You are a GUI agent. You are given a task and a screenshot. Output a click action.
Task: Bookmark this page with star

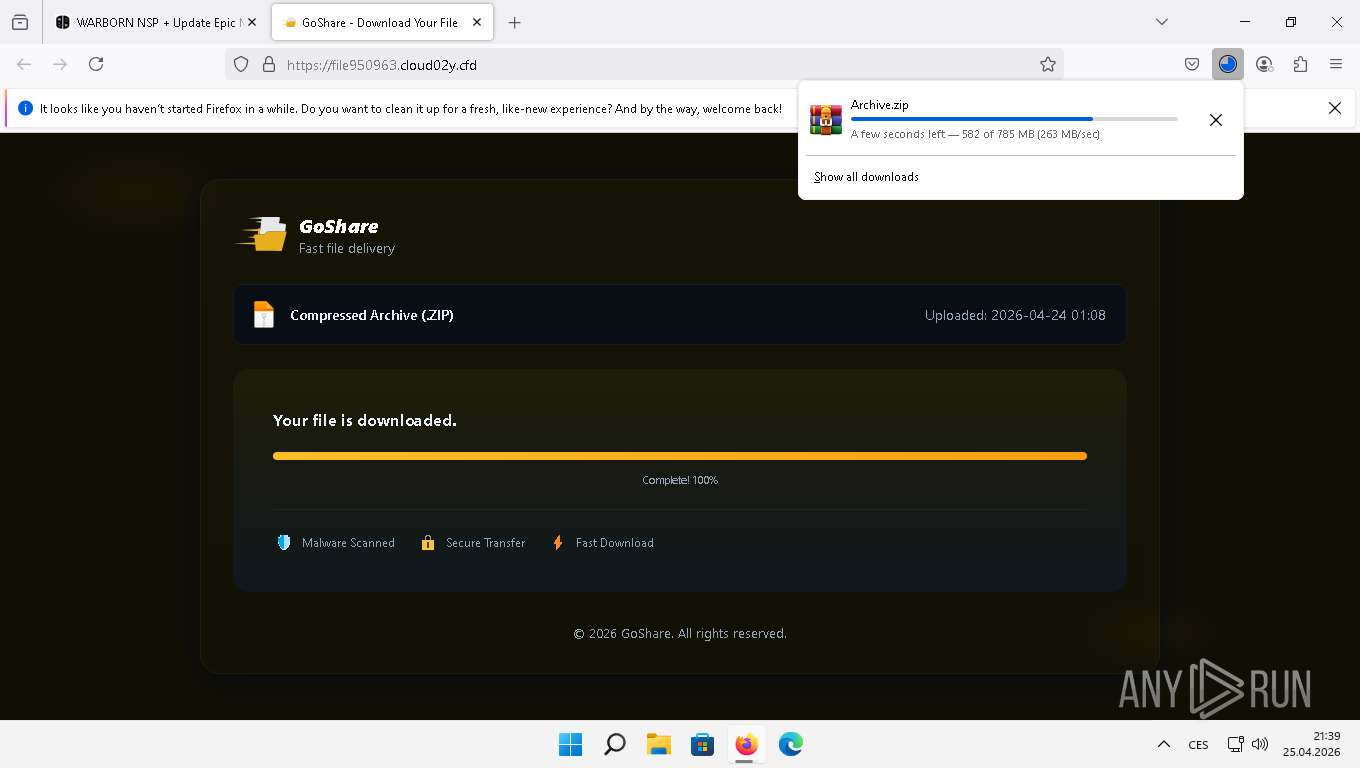click(1047, 64)
